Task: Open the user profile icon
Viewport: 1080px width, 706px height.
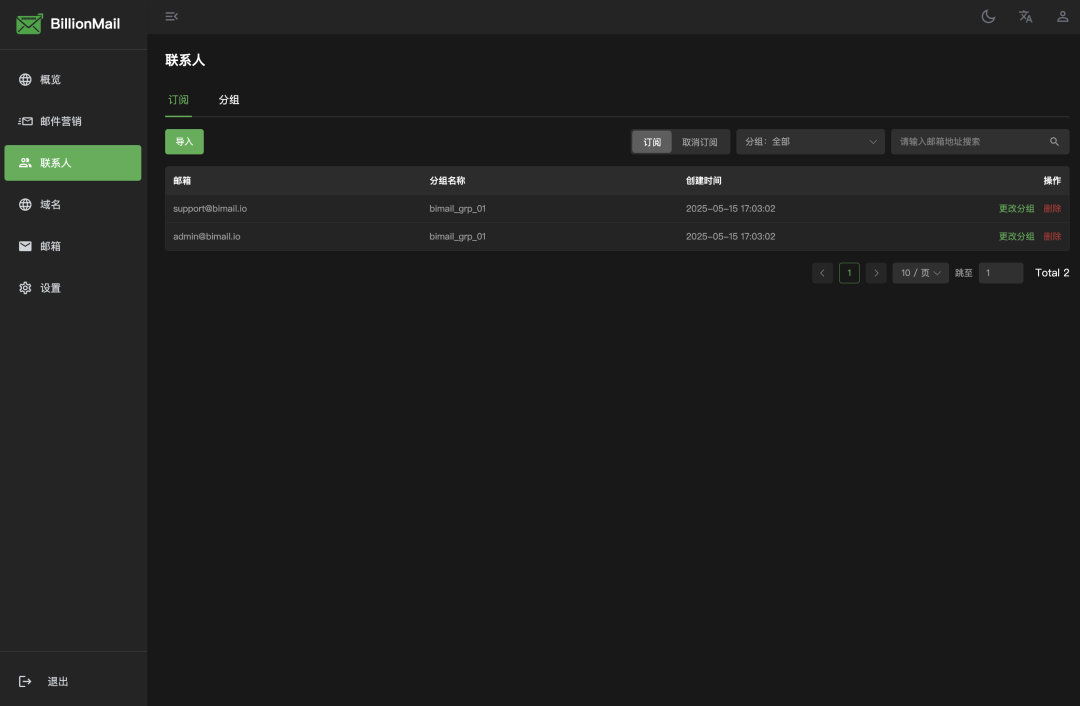Action: (1063, 17)
